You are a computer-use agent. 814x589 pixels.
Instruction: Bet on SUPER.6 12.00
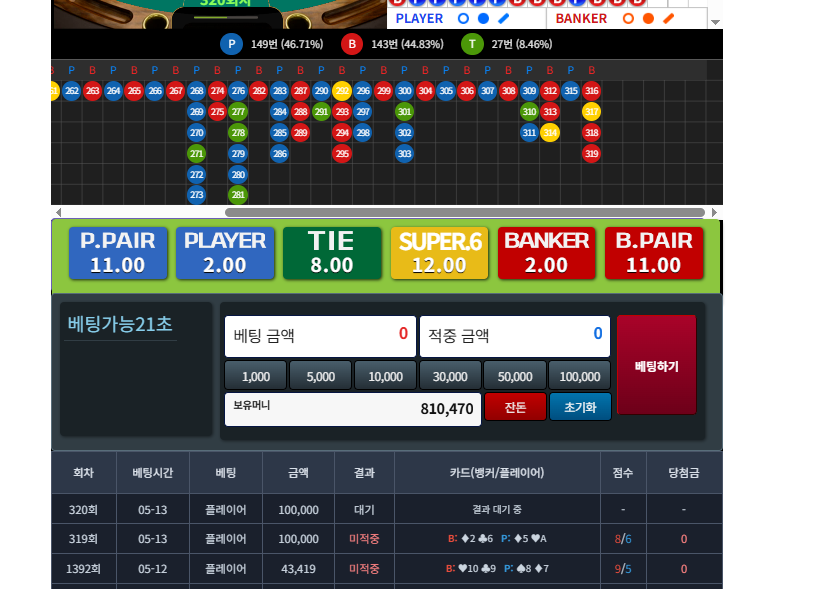pyautogui.click(x=439, y=253)
